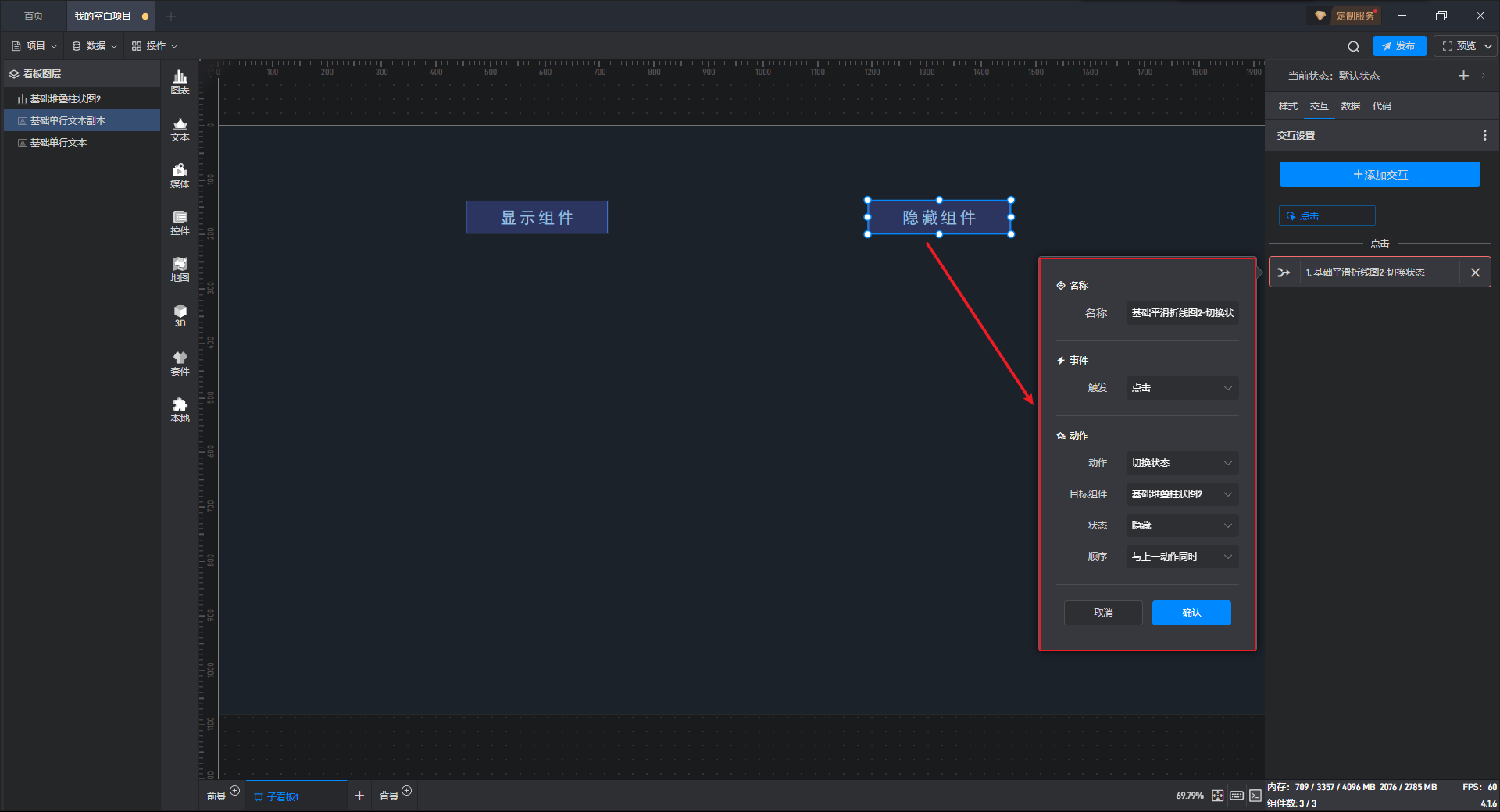The image size is (1500, 812).
Task: Click the plus icon next to 背景
Action: click(406, 791)
